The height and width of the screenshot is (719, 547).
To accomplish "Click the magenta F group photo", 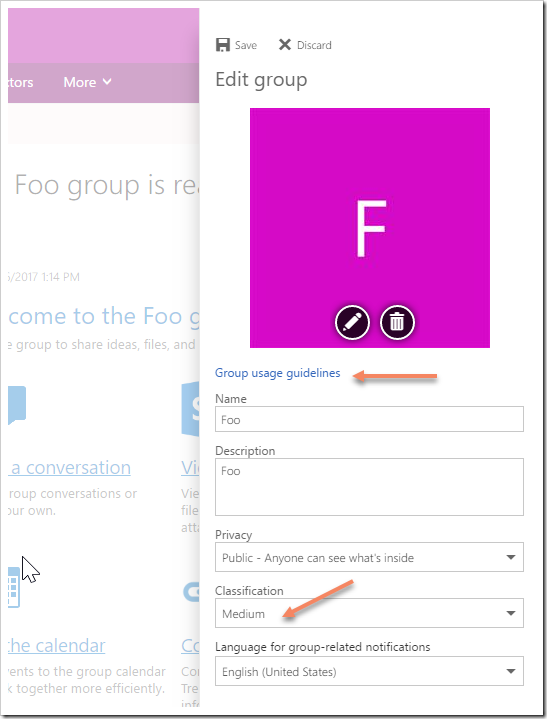I will pos(370,228).
